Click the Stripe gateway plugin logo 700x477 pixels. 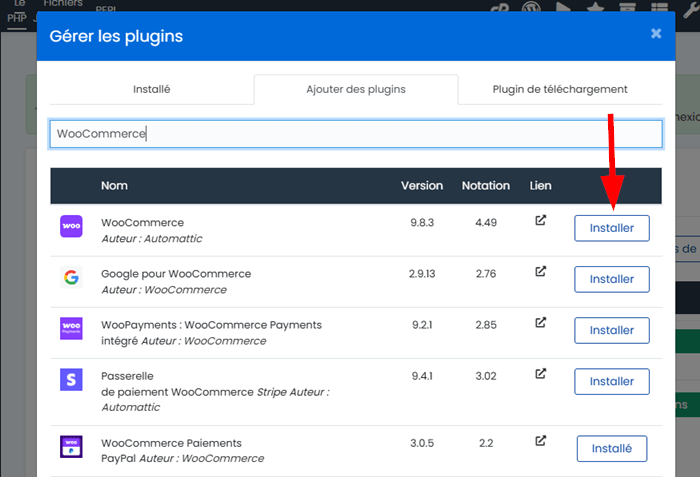coord(71,380)
